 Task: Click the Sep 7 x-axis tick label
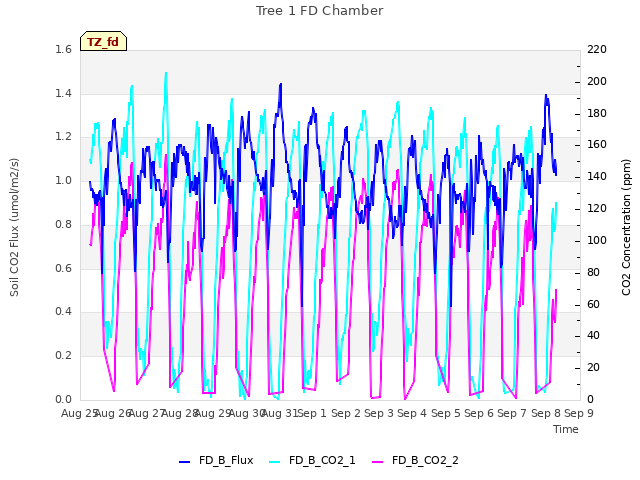pyautogui.click(x=512, y=413)
